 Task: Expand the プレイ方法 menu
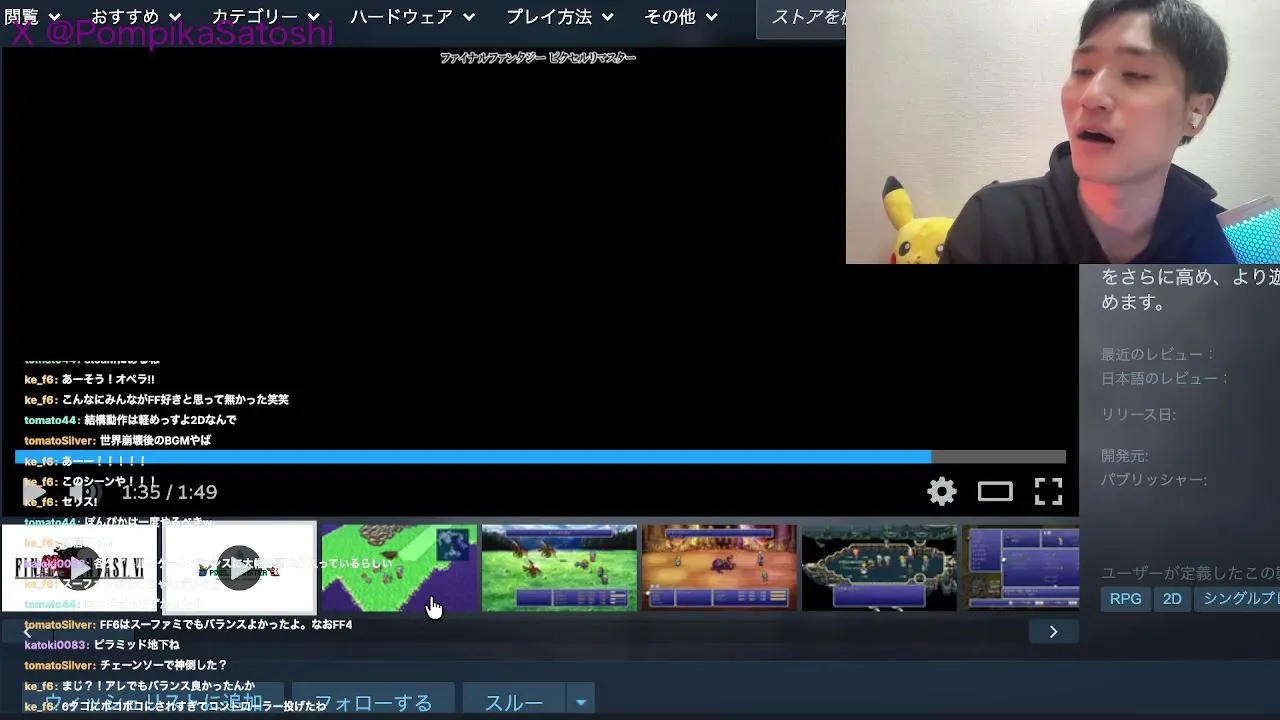(x=559, y=17)
